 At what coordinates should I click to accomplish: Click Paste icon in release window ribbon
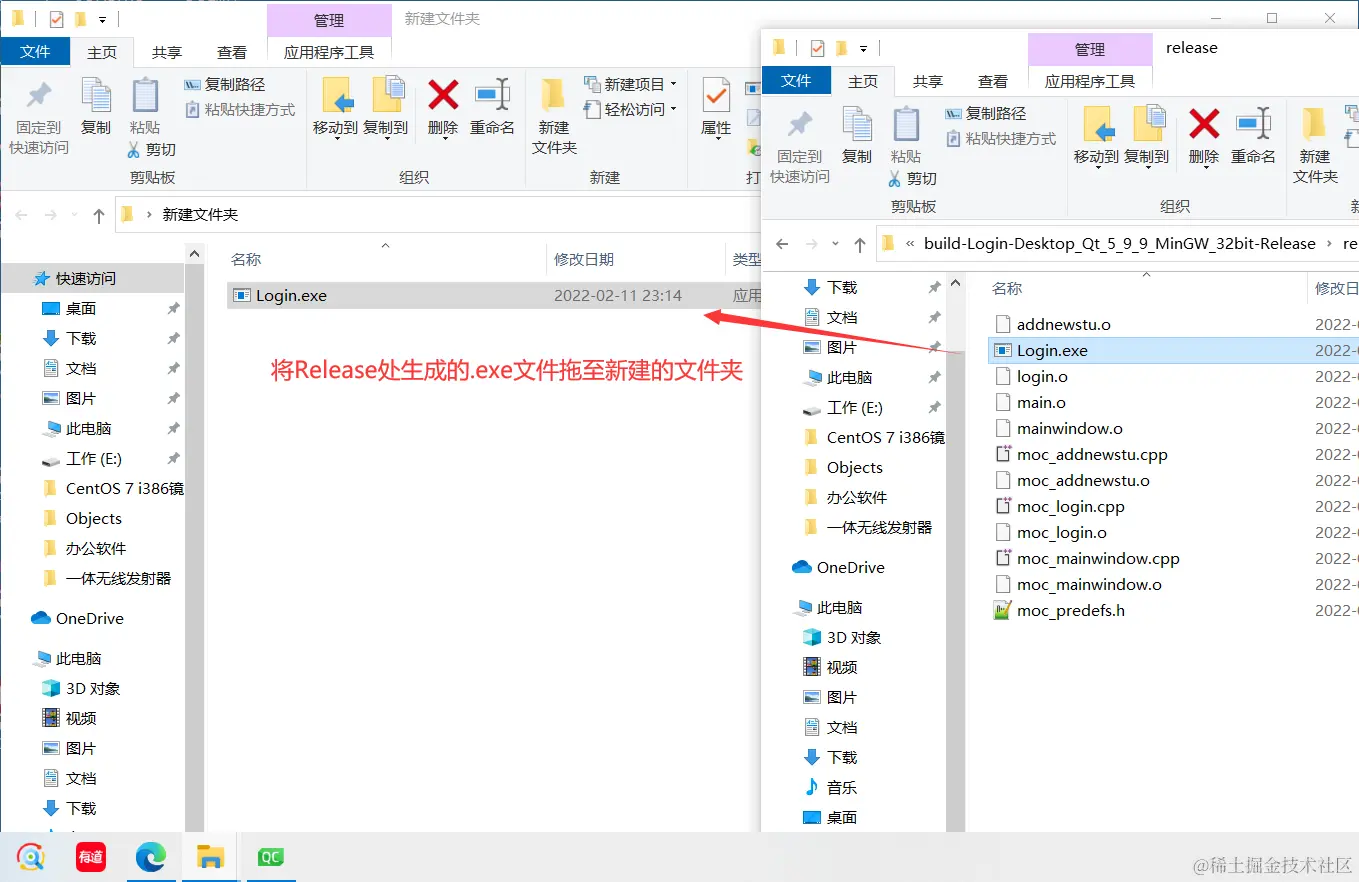pyautogui.click(x=906, y=135)
